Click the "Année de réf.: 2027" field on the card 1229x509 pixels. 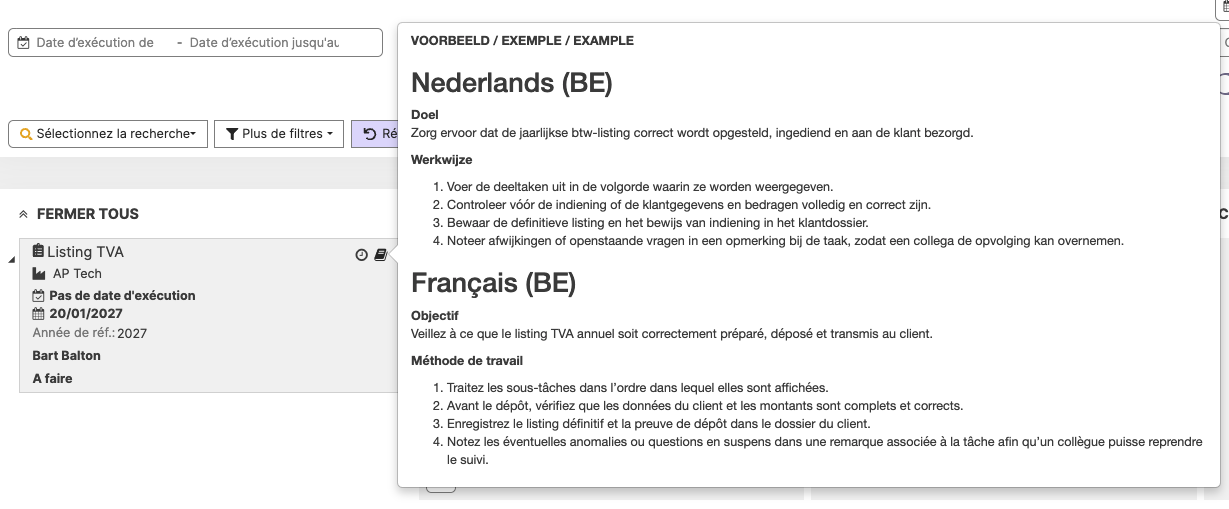point(90,333)
